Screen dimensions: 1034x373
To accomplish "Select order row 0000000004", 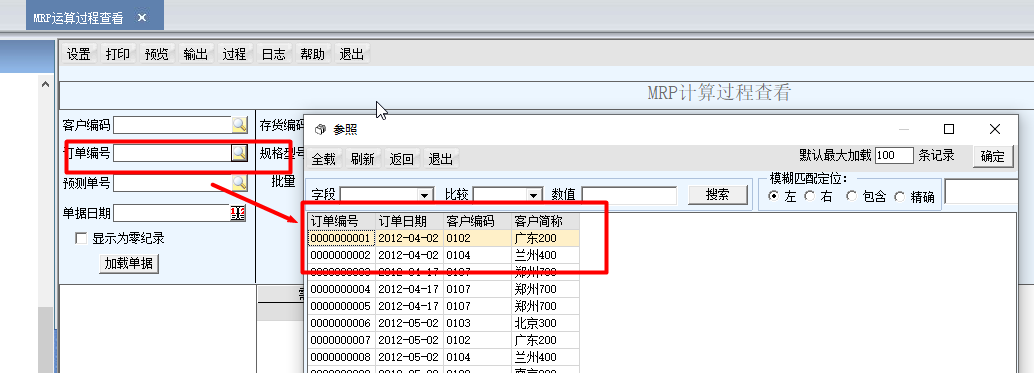I will [444, 289].
